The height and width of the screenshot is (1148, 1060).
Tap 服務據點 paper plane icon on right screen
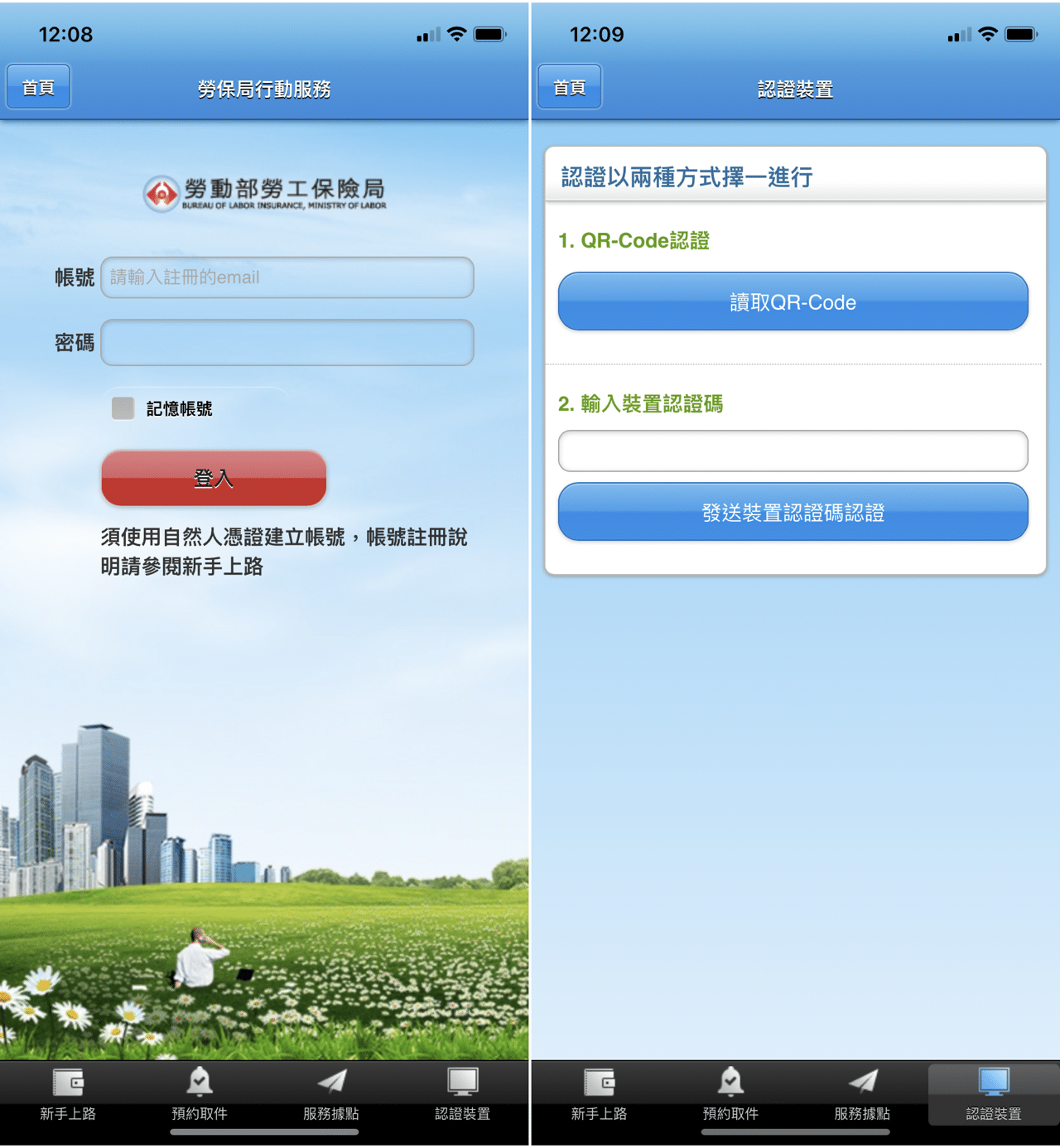pos(862,1081)
